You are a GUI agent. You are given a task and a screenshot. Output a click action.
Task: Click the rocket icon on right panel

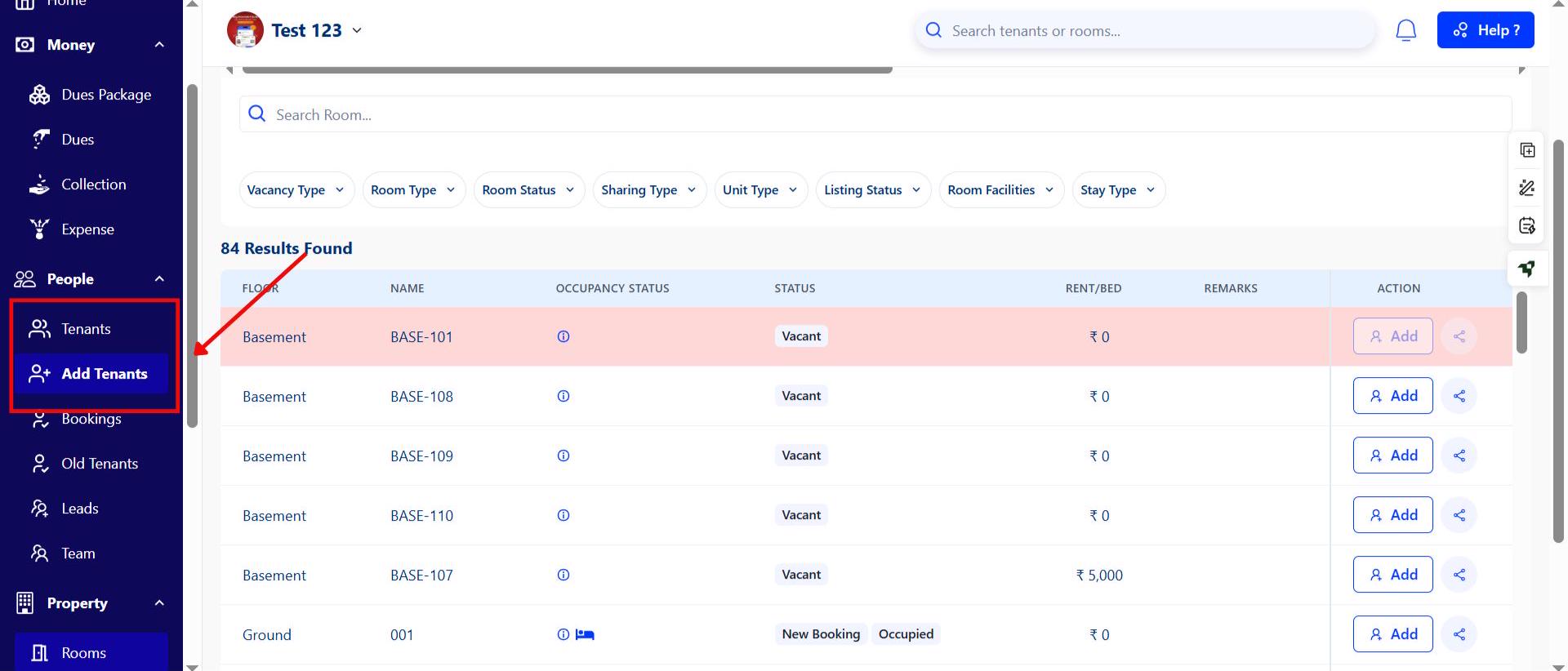click(x=1526, y=269)
